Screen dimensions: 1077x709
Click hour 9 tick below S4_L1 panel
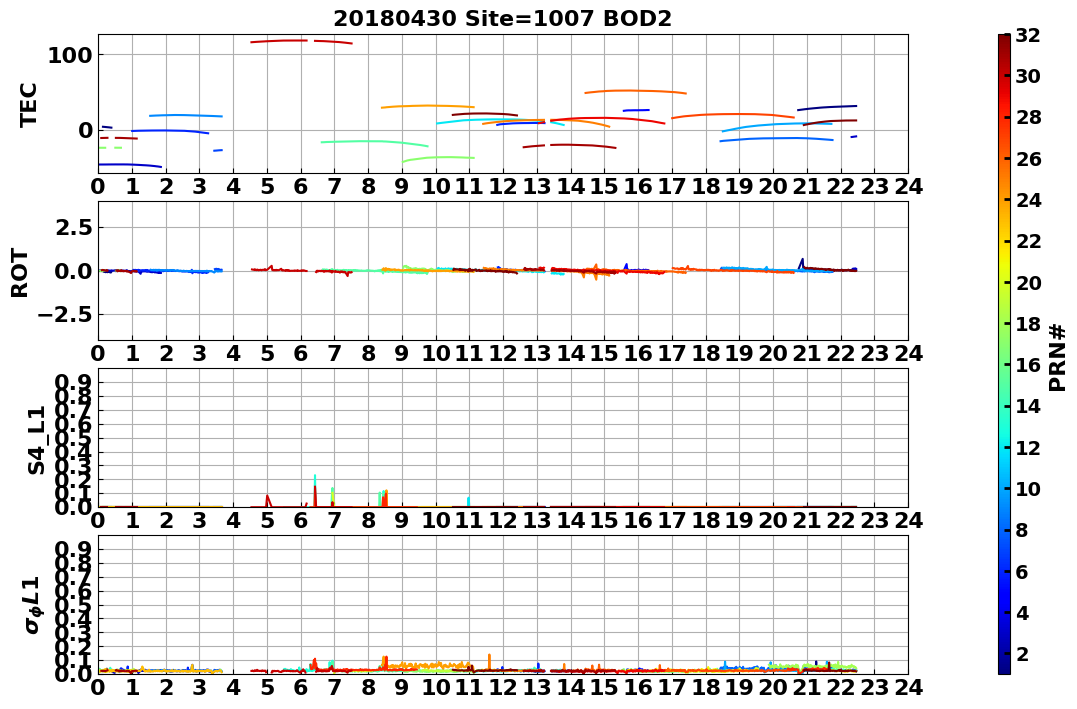click(402, 520)
